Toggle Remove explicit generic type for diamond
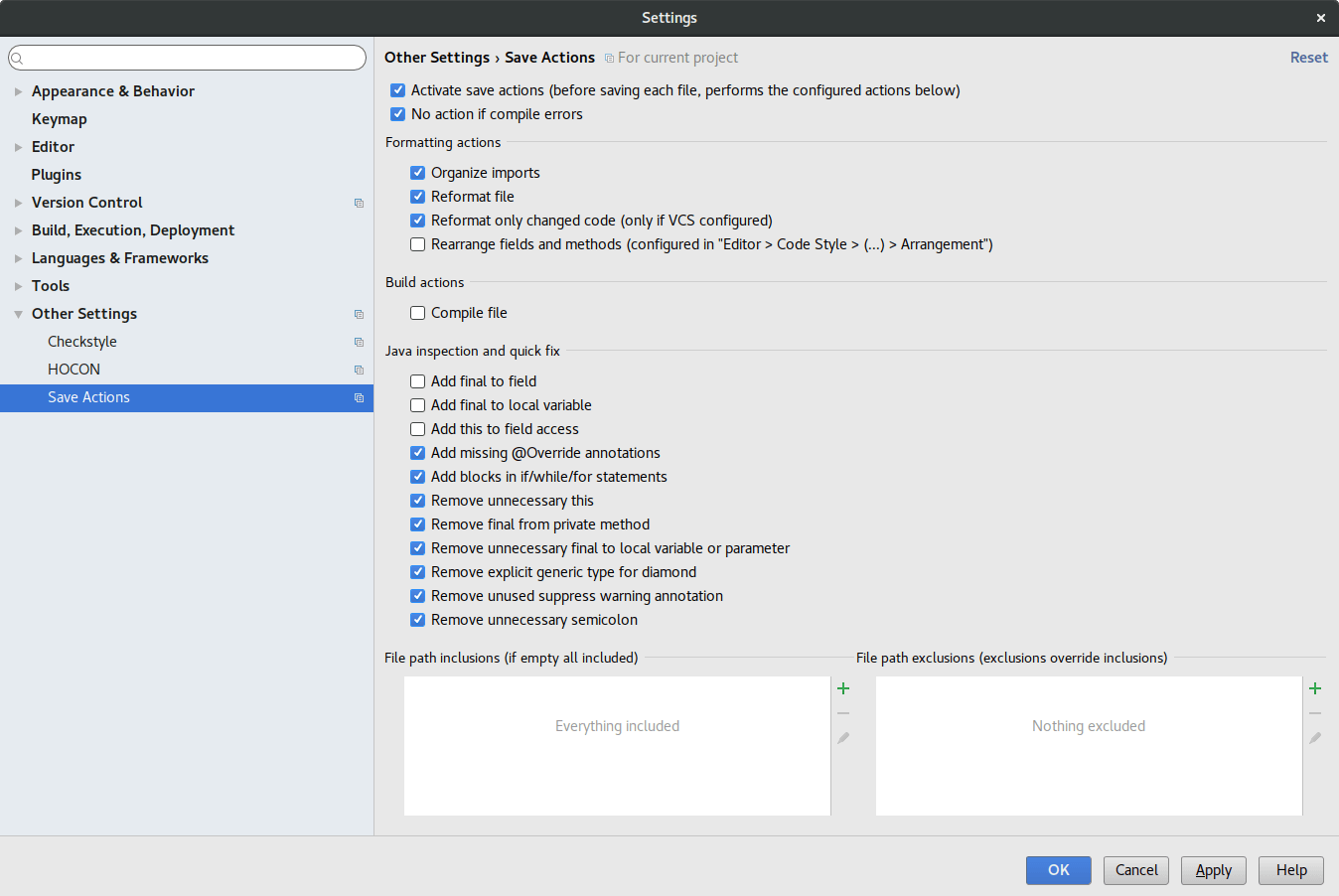The image size is (1339, 896). (x=418, y=572)
